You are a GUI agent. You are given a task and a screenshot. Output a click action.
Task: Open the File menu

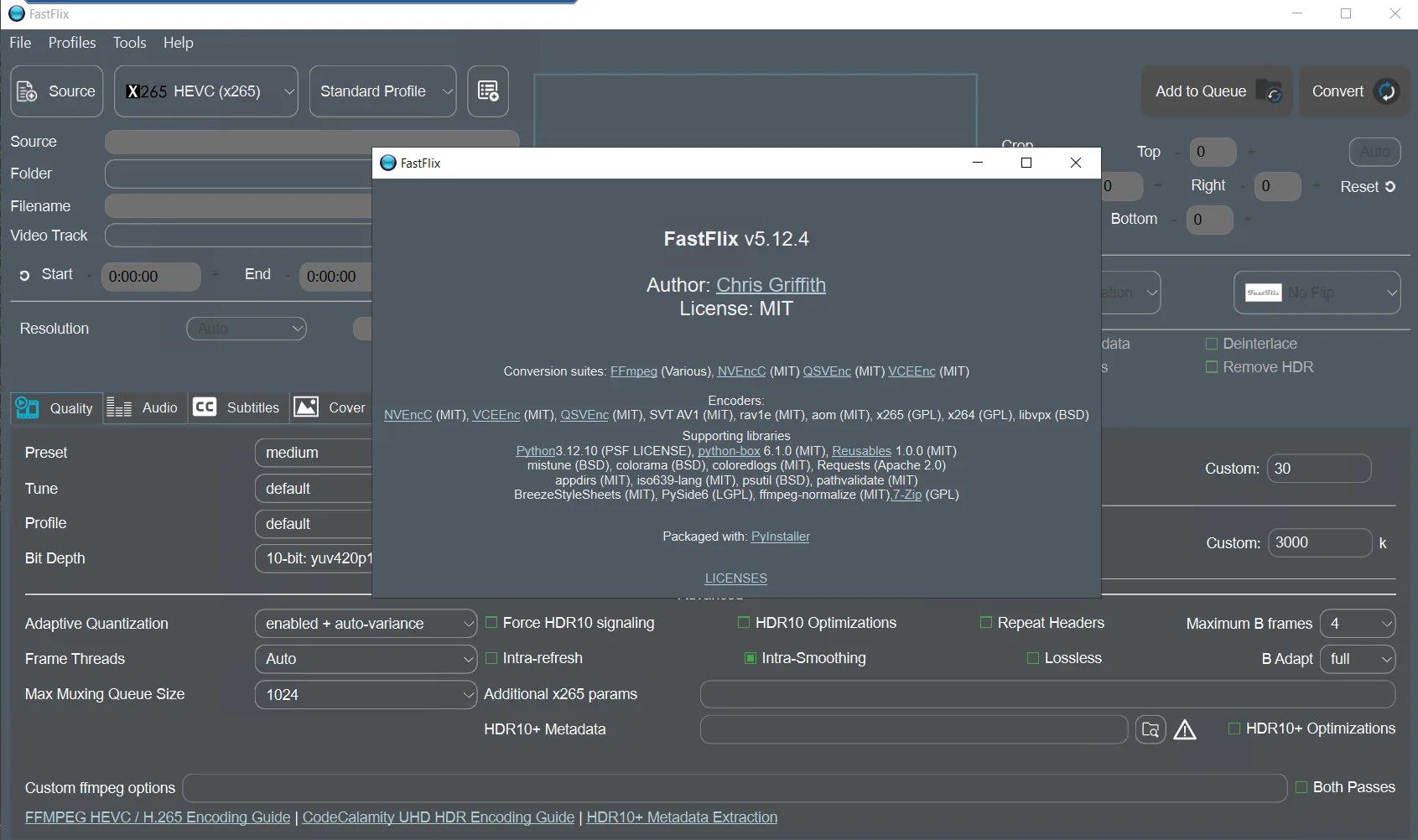pos(20,43)
